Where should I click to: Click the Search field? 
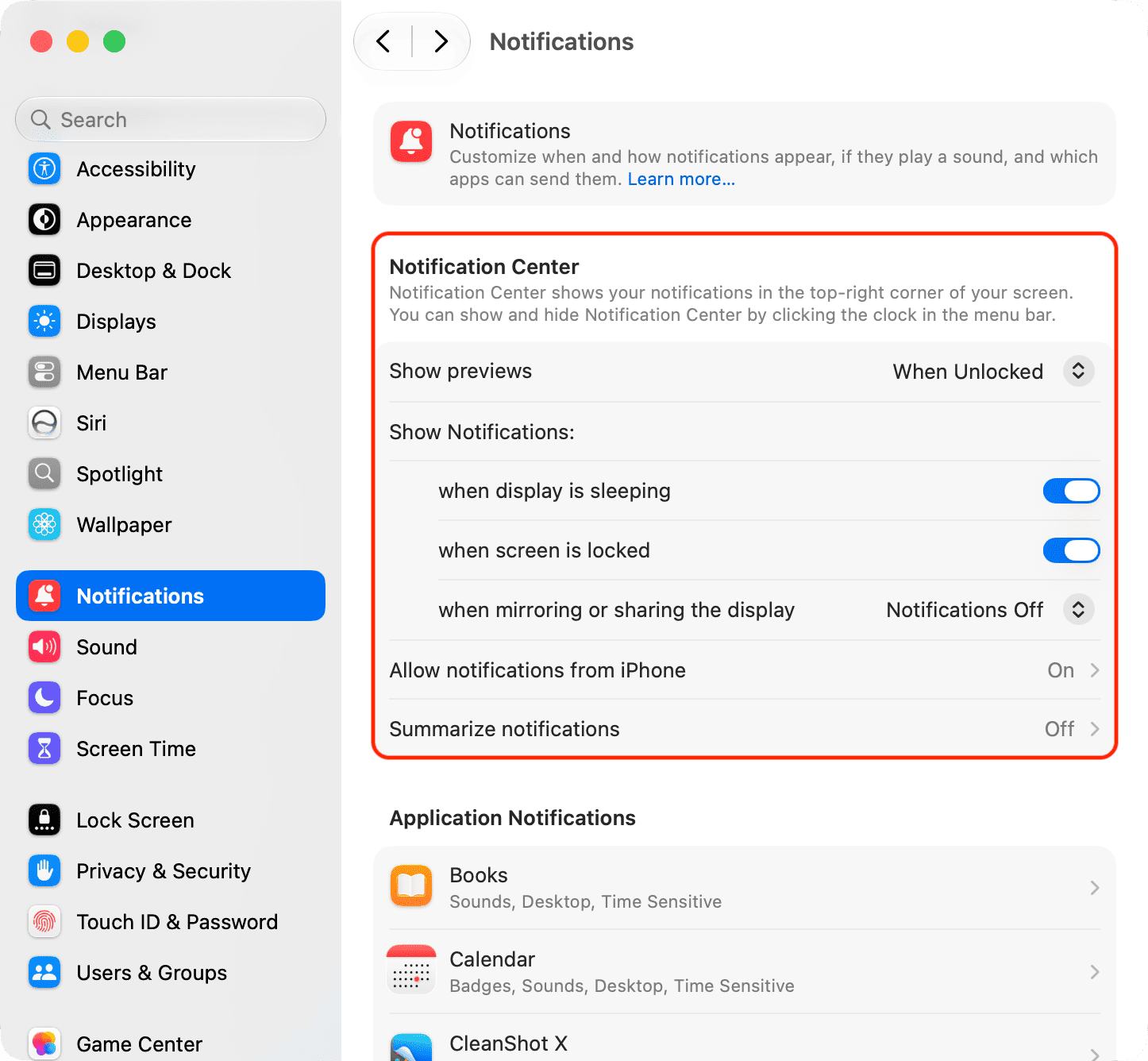point(171,119)
